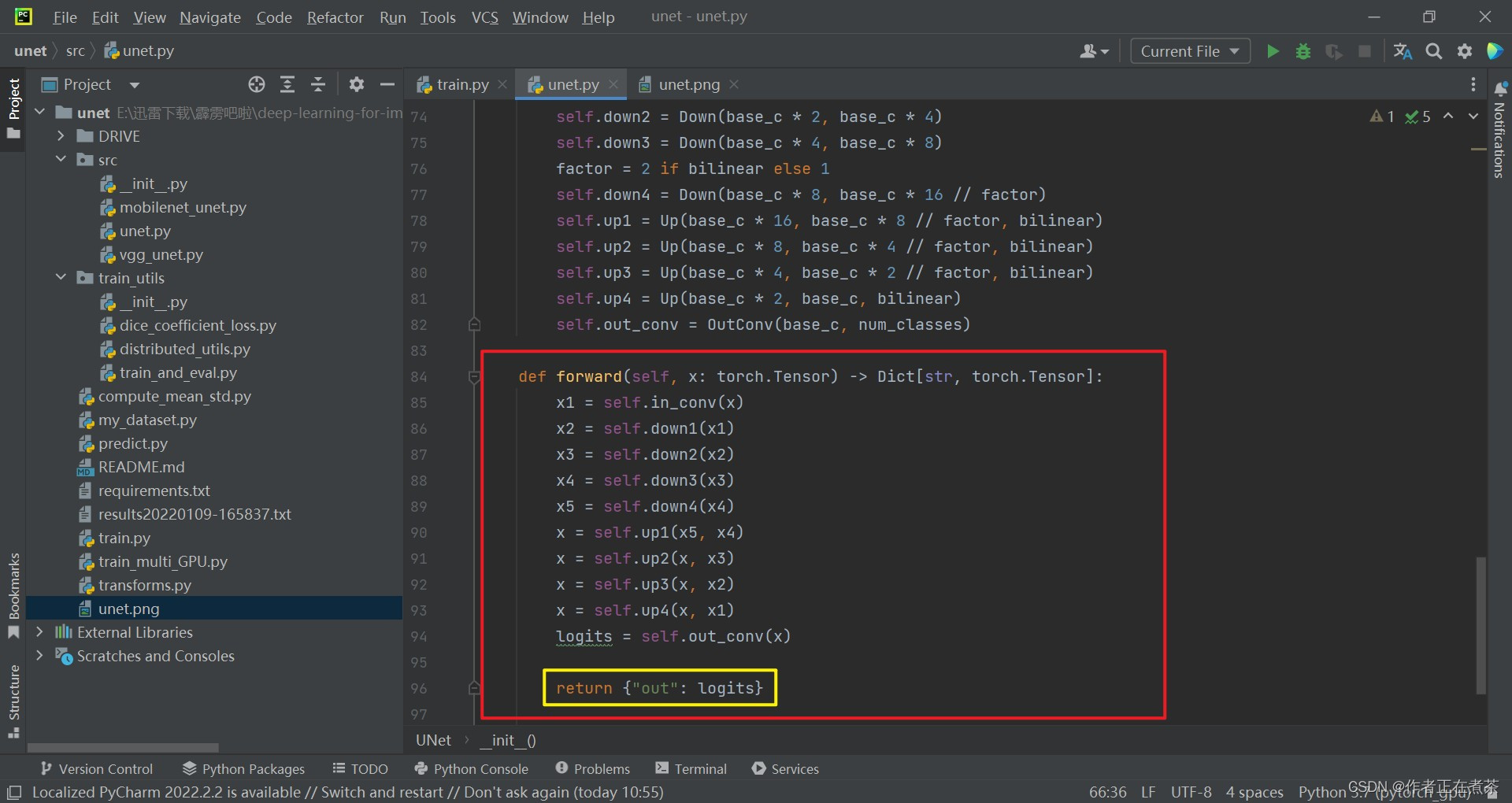The height and width of the screenshot is (803, 1512).
Task: Close the train.py tab
Action: [502, 84]
